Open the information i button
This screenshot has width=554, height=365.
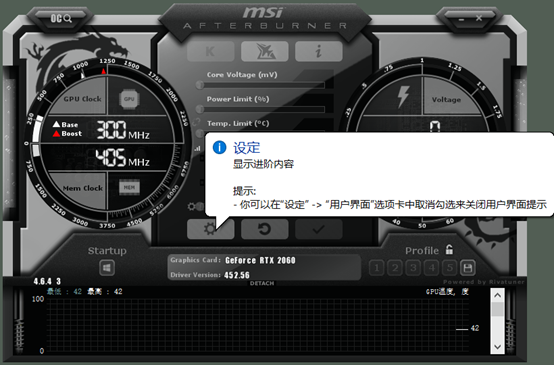tap(319, 52)
